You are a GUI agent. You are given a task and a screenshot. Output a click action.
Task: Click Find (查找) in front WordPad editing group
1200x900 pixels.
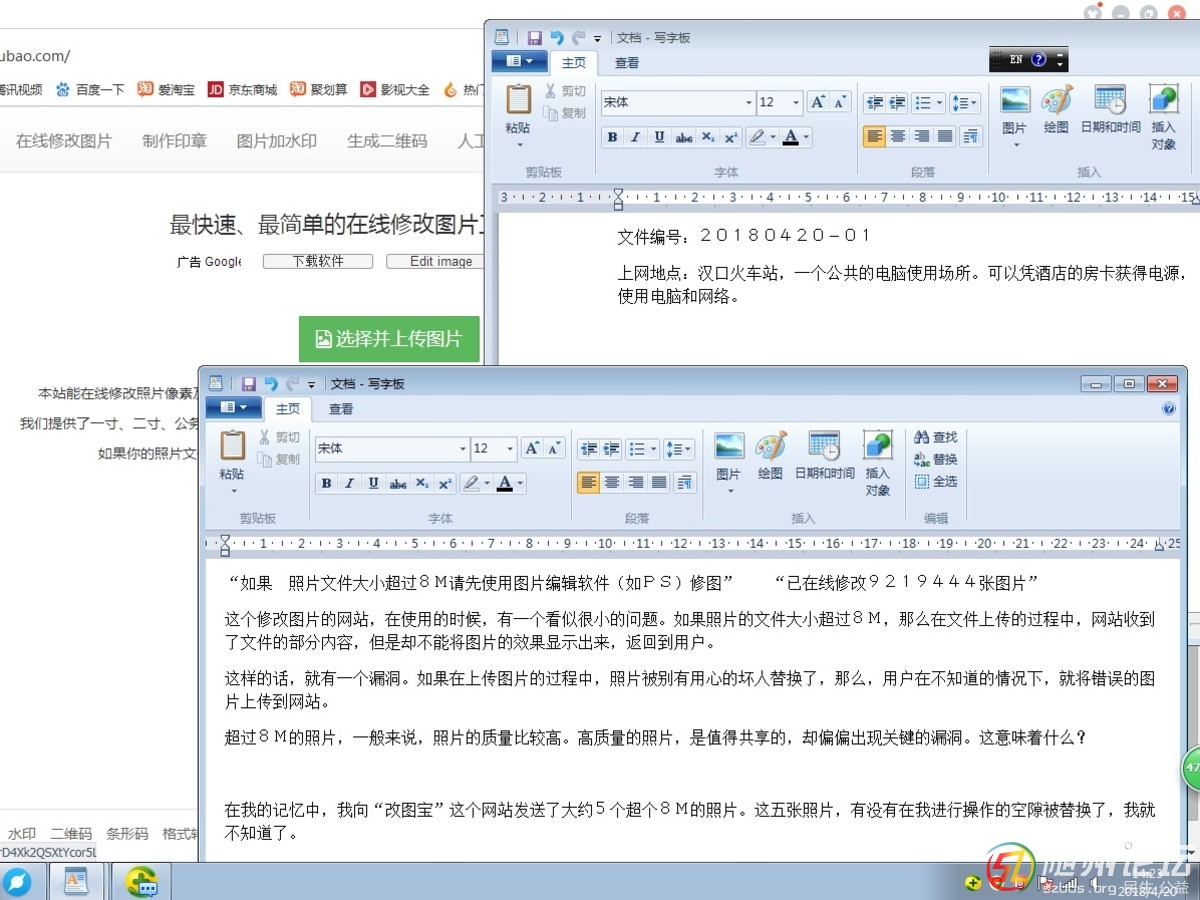click(936, 437)
